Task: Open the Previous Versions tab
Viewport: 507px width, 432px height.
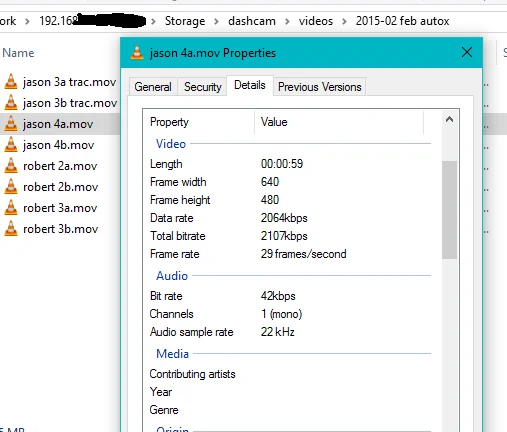Action: click(320, 87)
